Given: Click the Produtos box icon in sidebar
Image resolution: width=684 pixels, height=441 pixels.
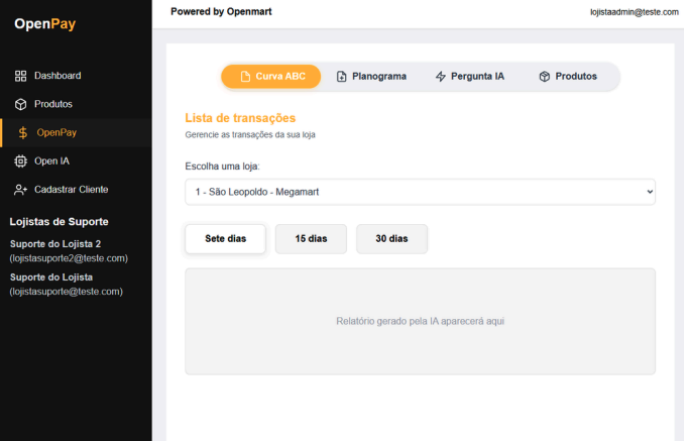Looking at the screenshot, I should [20, 104].
